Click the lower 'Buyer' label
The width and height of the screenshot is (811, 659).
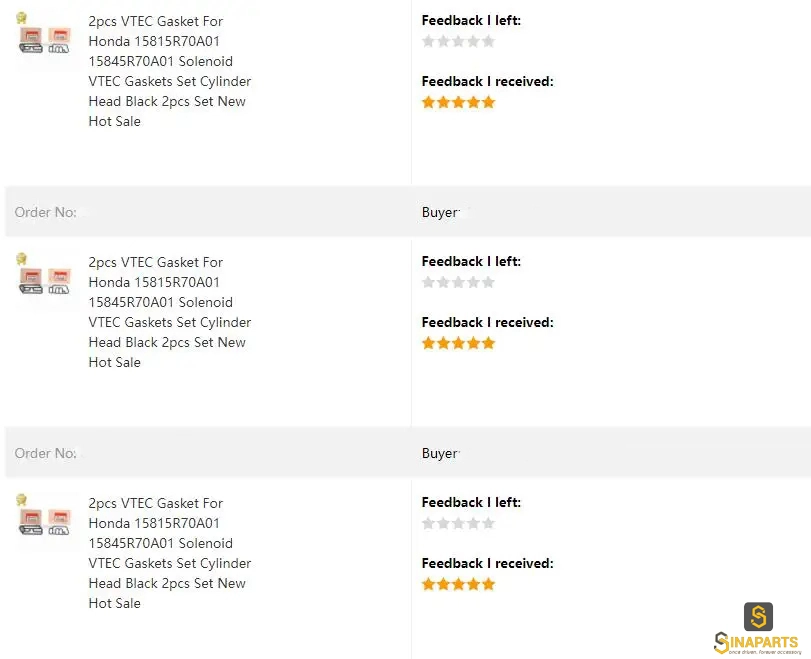440,454
